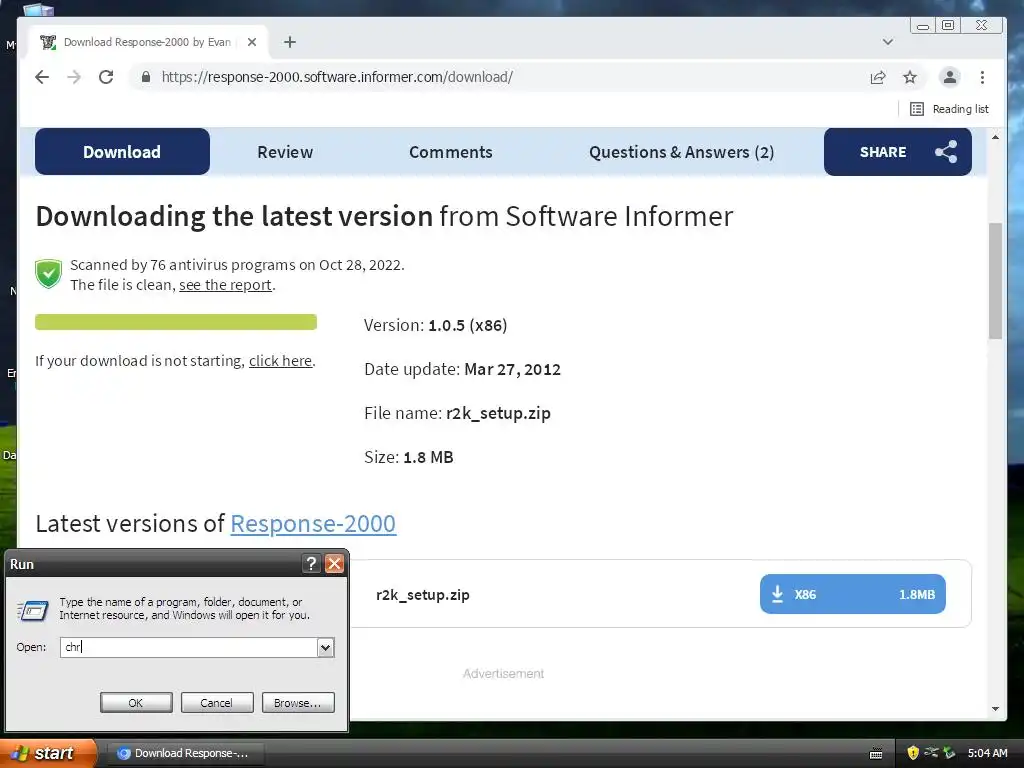This screenshot has width=1024, height=768.
Task: Click the share page icon in address bar
Action: coord(878,78)
